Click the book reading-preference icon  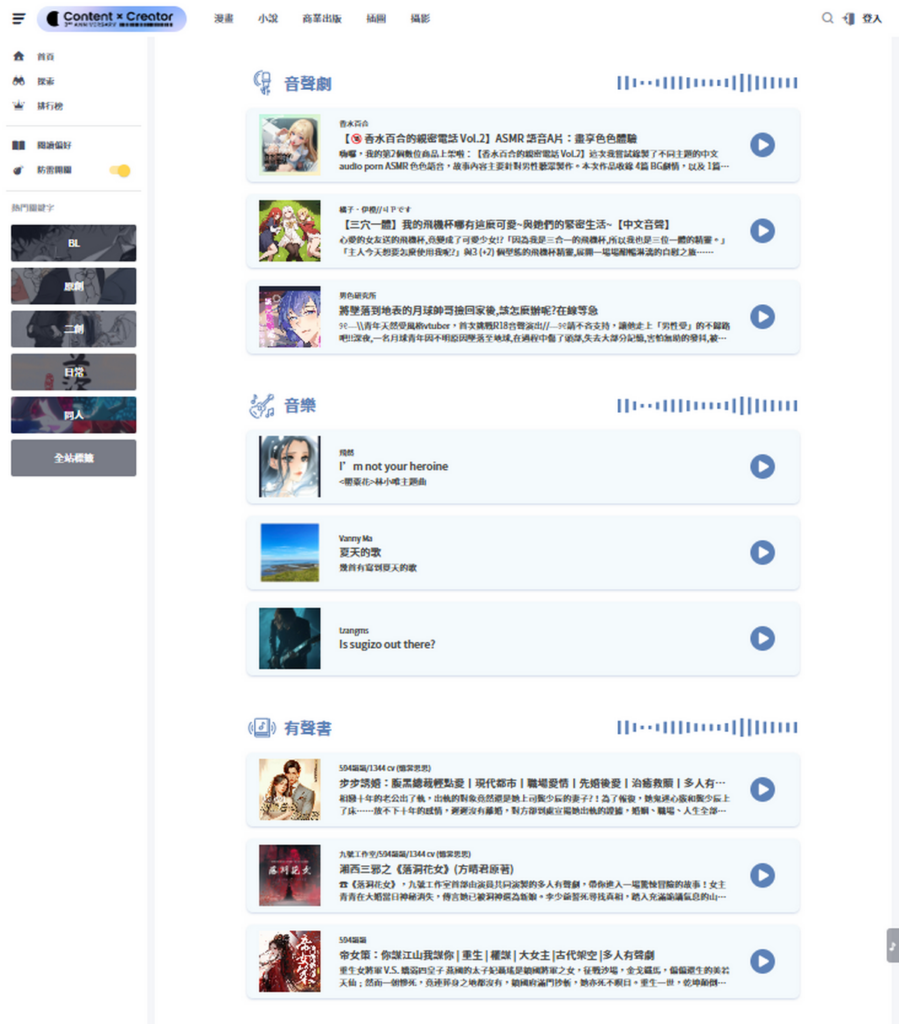tap(18, 145)
